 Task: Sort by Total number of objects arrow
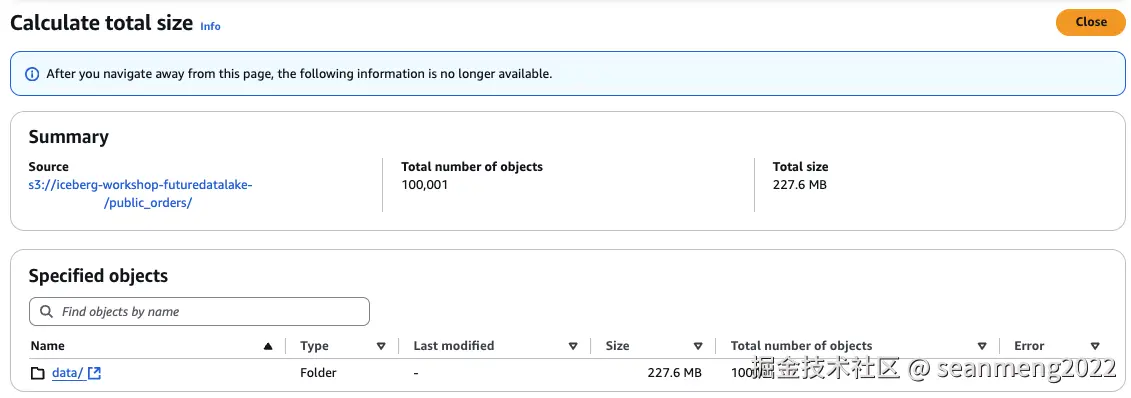click(x=982, y=346)
